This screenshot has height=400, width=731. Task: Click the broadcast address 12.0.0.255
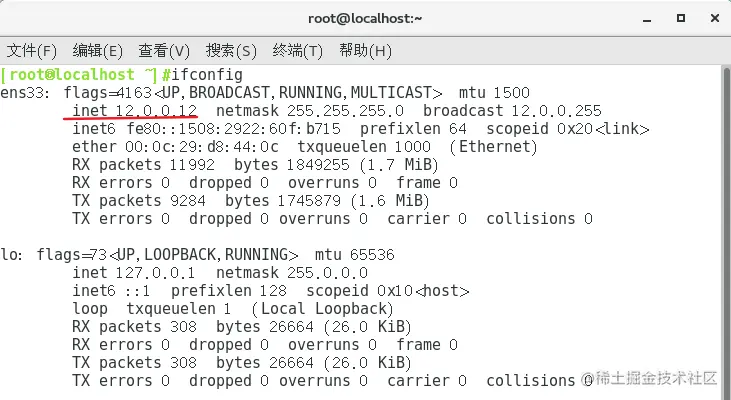click(557, 111)
